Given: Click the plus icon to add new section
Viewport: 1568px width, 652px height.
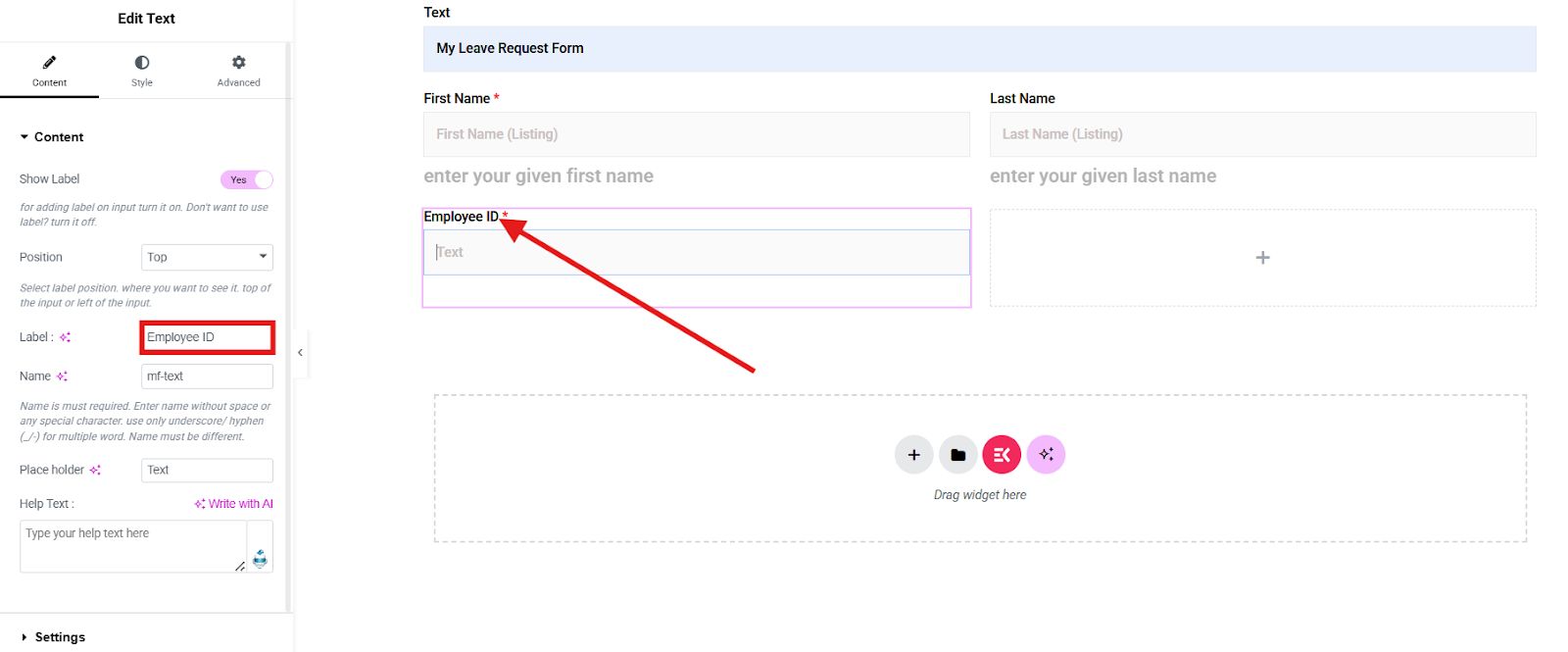Looking at the screenshot, I should [x=913, y=455].
